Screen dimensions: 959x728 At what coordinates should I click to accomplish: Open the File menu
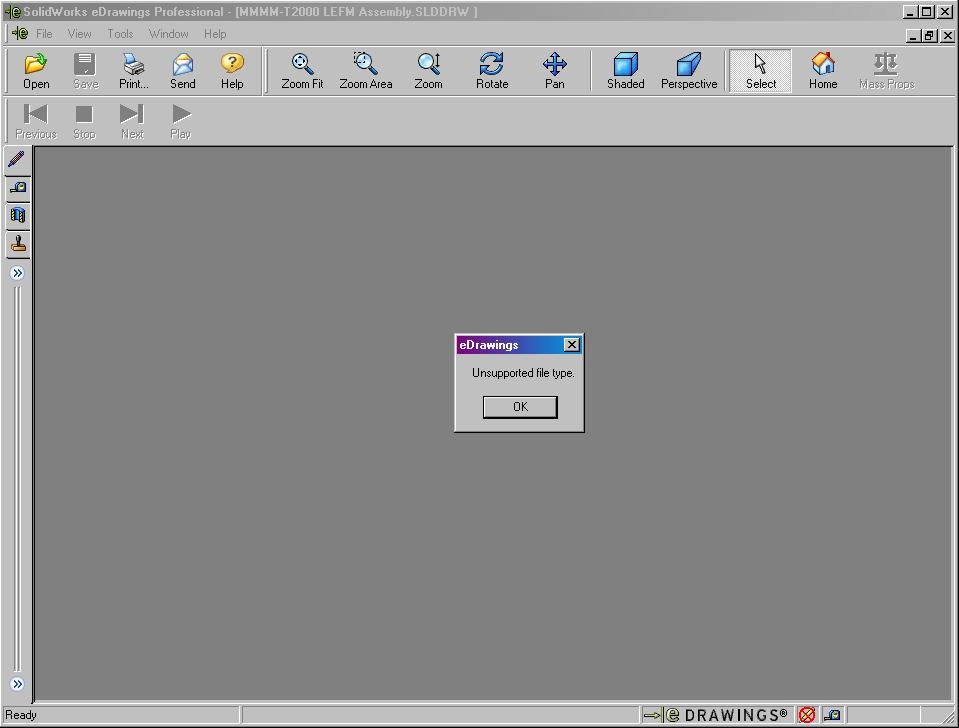tap(44, 34)
